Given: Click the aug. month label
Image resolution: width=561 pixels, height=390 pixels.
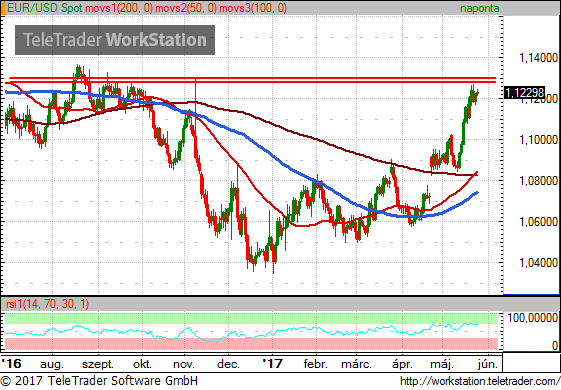Looking at the screenshot, I should coord(52,365).
